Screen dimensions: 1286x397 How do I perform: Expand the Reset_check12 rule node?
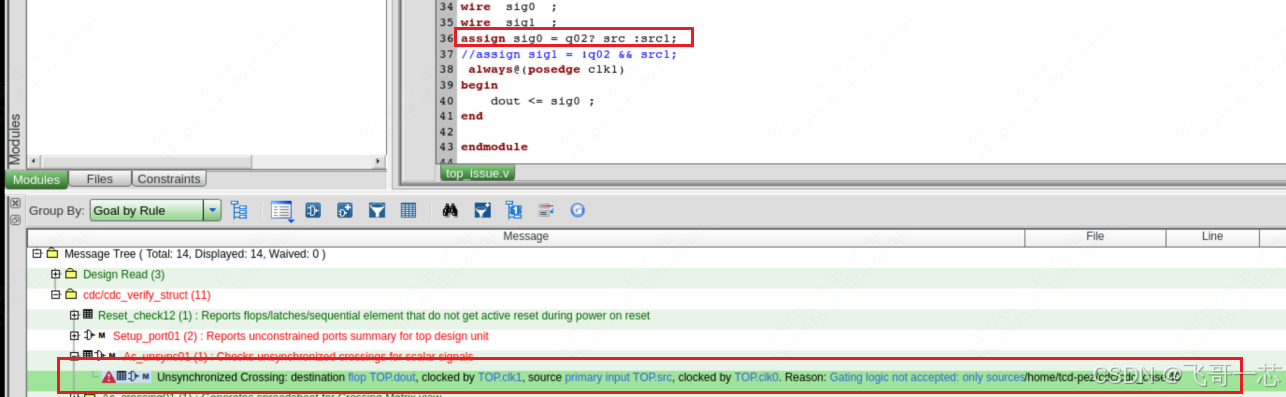point(74,315)
